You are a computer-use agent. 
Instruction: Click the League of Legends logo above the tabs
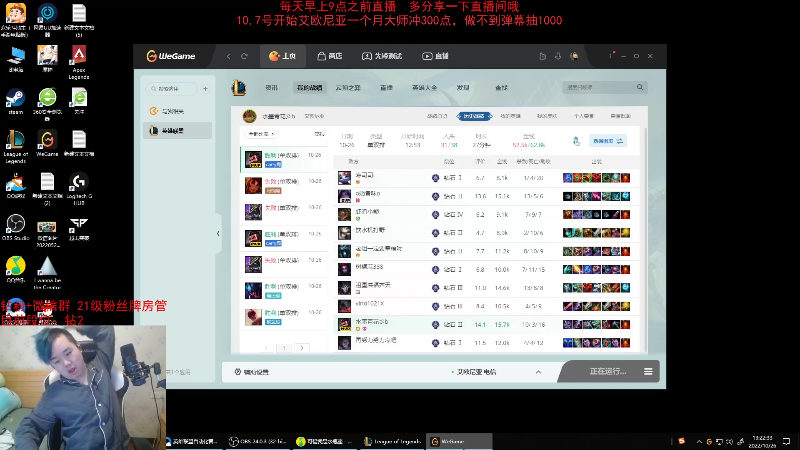click(x=238, y=88)
